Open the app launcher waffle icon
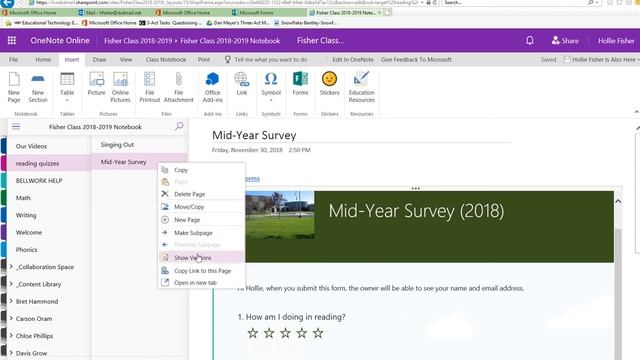640x360 pixels. (12, 40)
